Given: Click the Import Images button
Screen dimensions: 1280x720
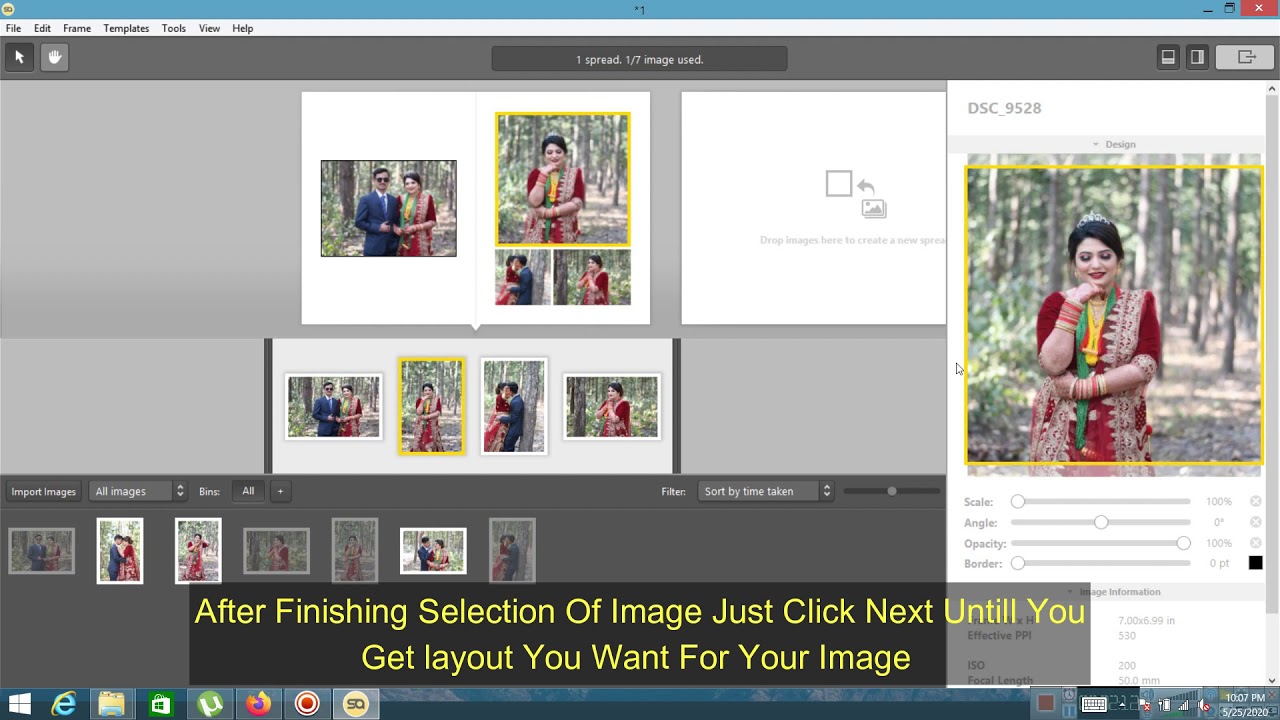Looking at the screenshot, I should pos(43,491).
